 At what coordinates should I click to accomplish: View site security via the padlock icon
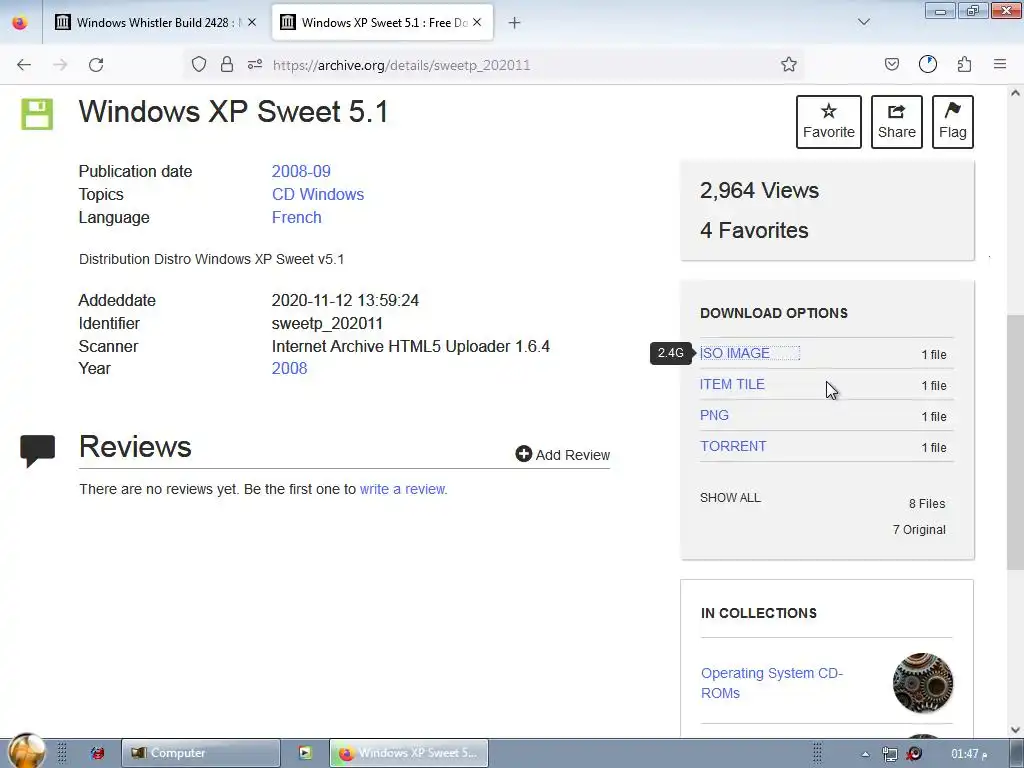pyautogui.click(x=227, y=64)
